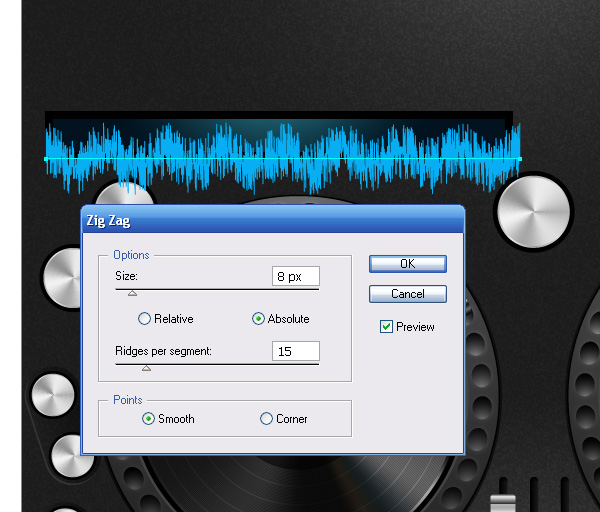This screenshot has height=512, width=600.
Task: Cancel the Zig Zag dialog
Action: pyautogui.click(x=408, y=294)
